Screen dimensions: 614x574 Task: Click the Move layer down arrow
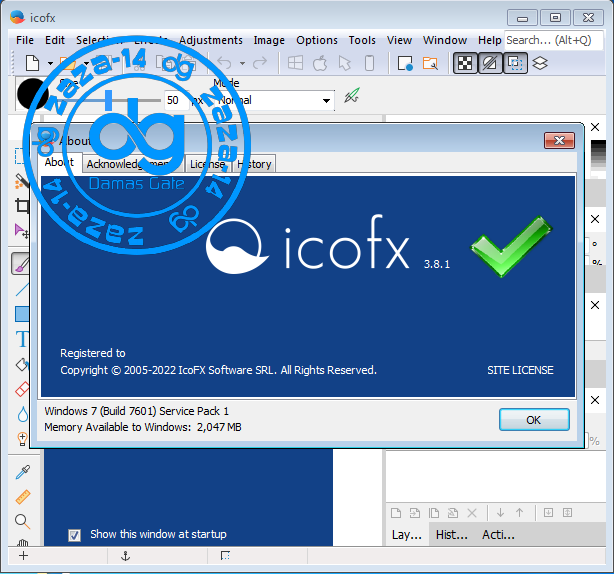tap(500, 513)
